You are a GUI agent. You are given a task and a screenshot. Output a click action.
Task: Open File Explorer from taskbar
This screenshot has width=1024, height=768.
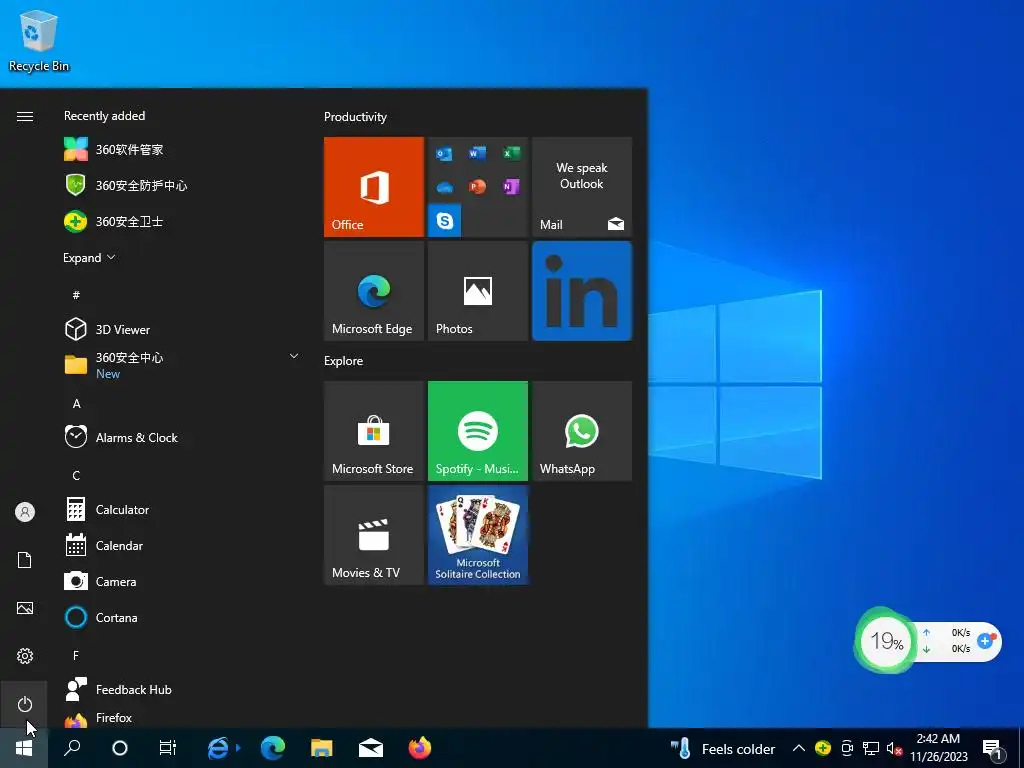pyautogui.click(x=321, y=748)
